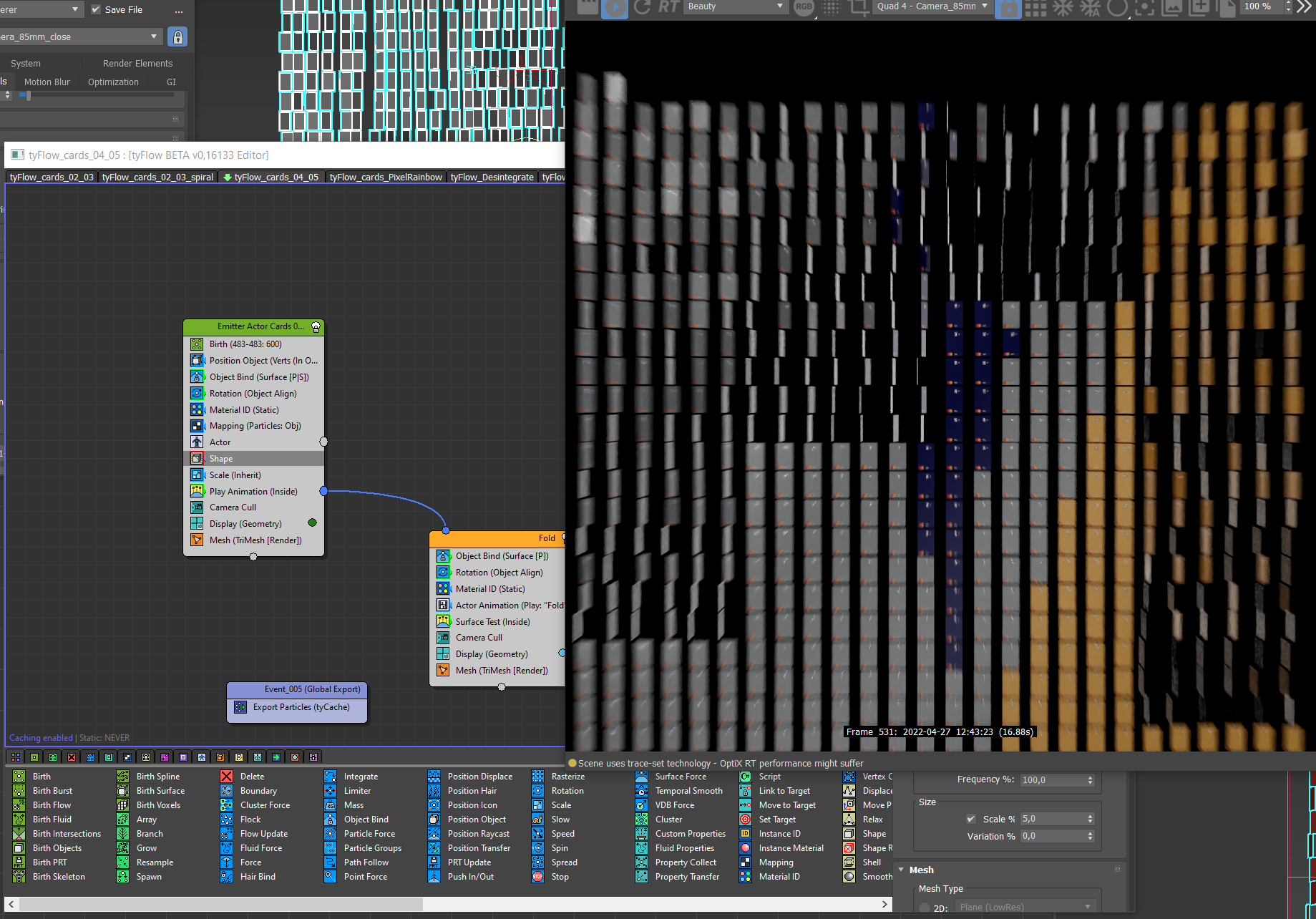Viewport: 1316px width, 919px height.
Task: Click the 100 % zoom spinner arrows
Action: pyautogui.click(x=1287, y=6)
